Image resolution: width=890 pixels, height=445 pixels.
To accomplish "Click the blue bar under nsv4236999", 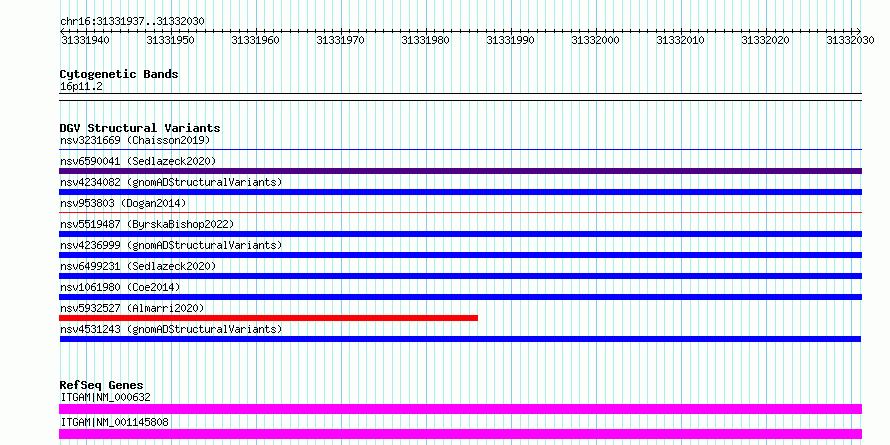I will [x=460, y=255].
